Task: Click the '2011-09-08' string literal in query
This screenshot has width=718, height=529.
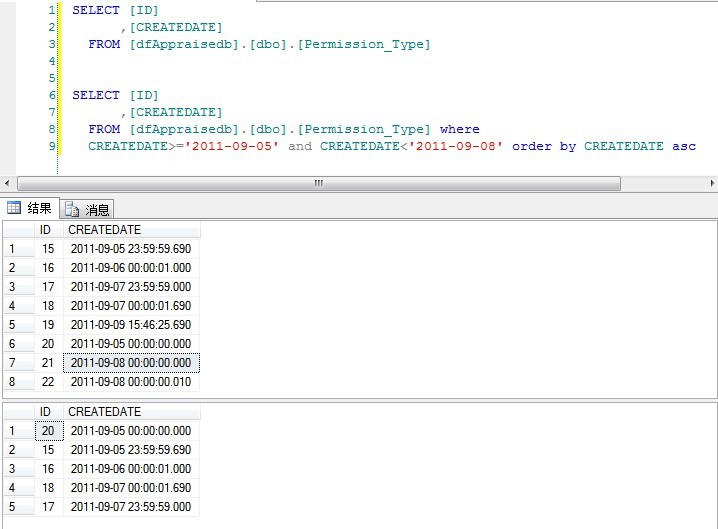Action: click(455, 146)
